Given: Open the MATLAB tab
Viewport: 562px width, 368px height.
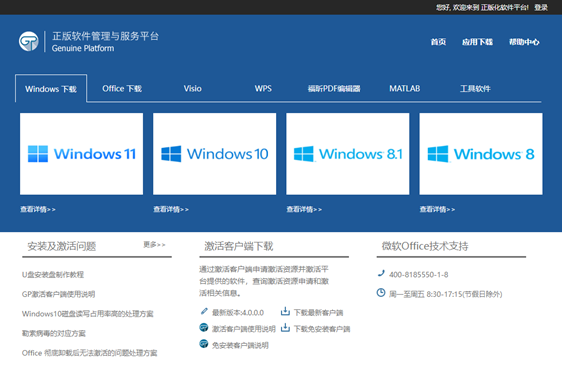Looking at the screenshot, I should point(405,89).
